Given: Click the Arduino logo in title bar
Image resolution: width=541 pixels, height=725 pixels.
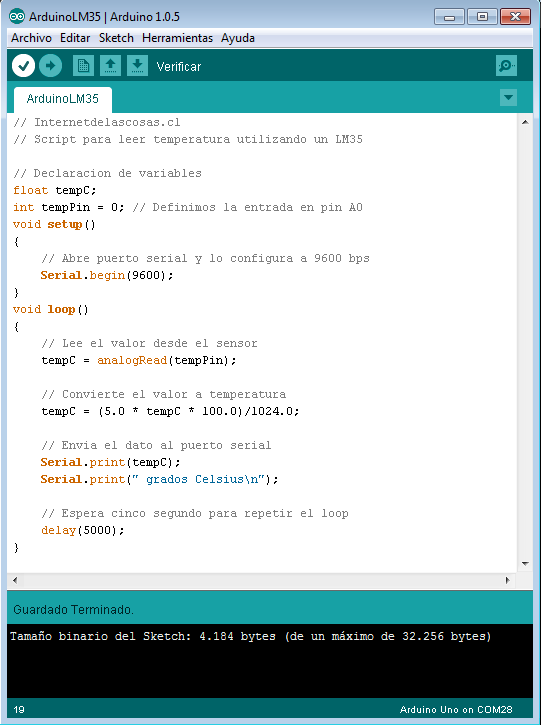Looking at the screenshot, I should click(x=17, y=17).
